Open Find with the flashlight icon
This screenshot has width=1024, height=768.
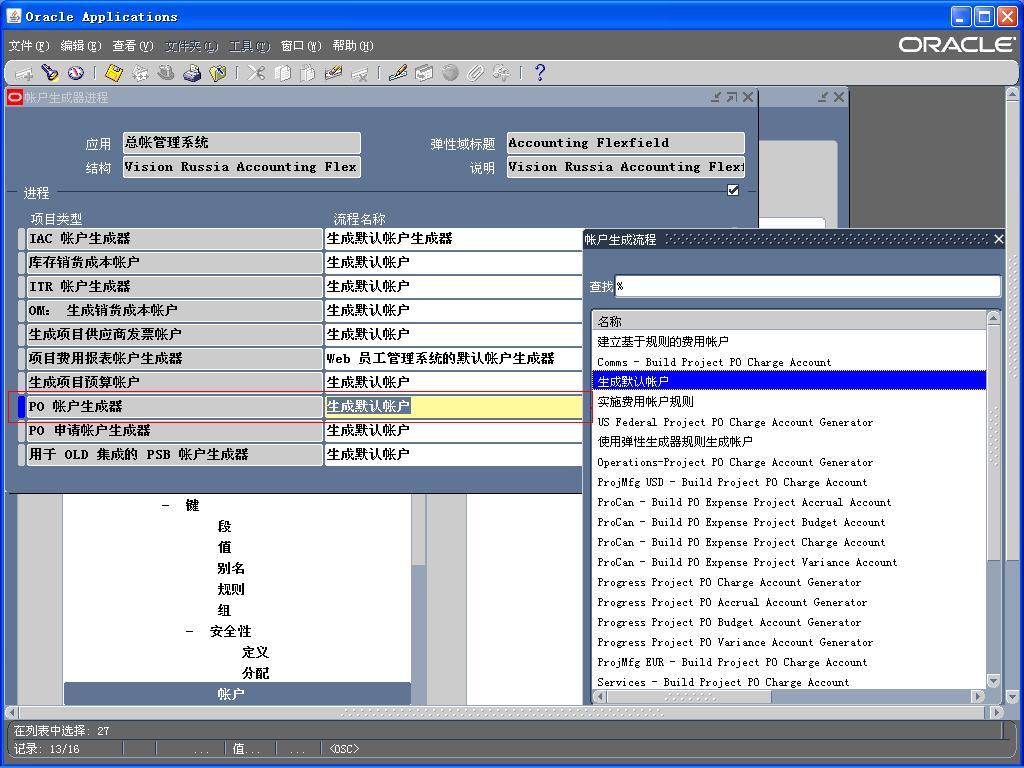click(x=50, y=73)
